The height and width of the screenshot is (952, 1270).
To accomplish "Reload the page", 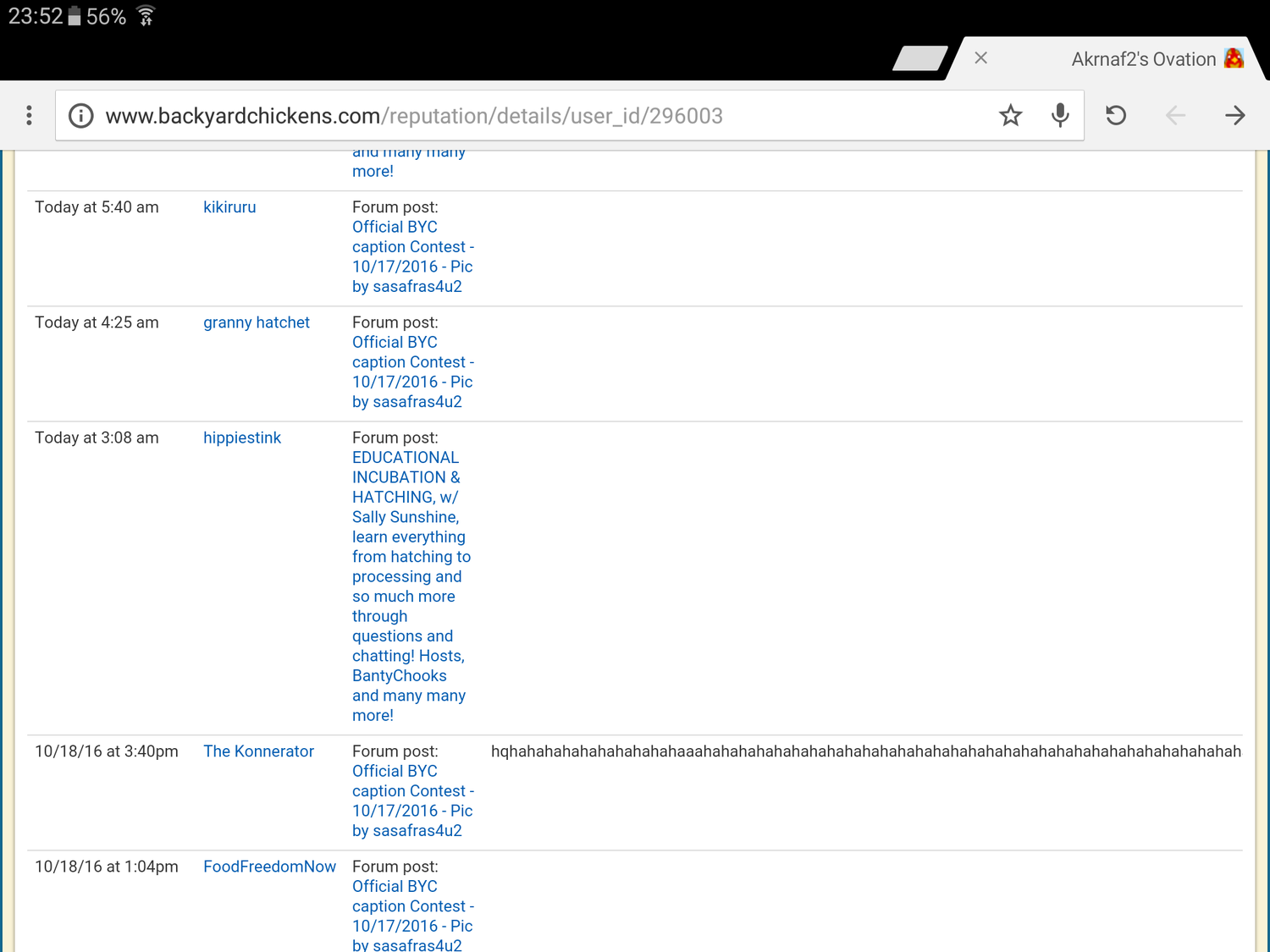I will point(1116,116).
